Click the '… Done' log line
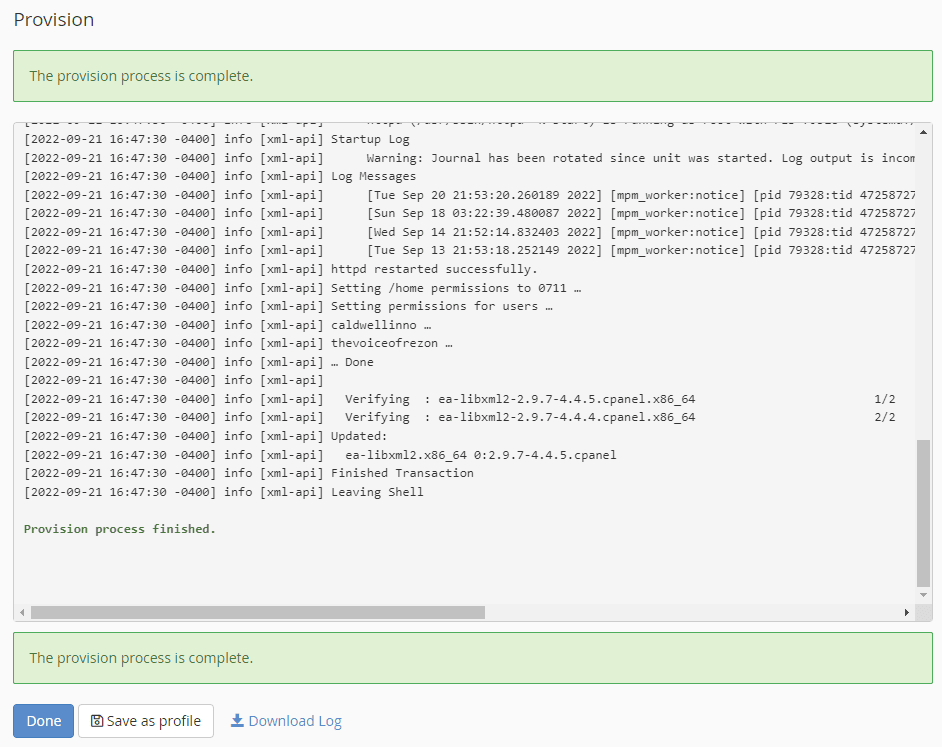This screenshot has height=747, width=942. pyautogui.click(x=199, y=362)
